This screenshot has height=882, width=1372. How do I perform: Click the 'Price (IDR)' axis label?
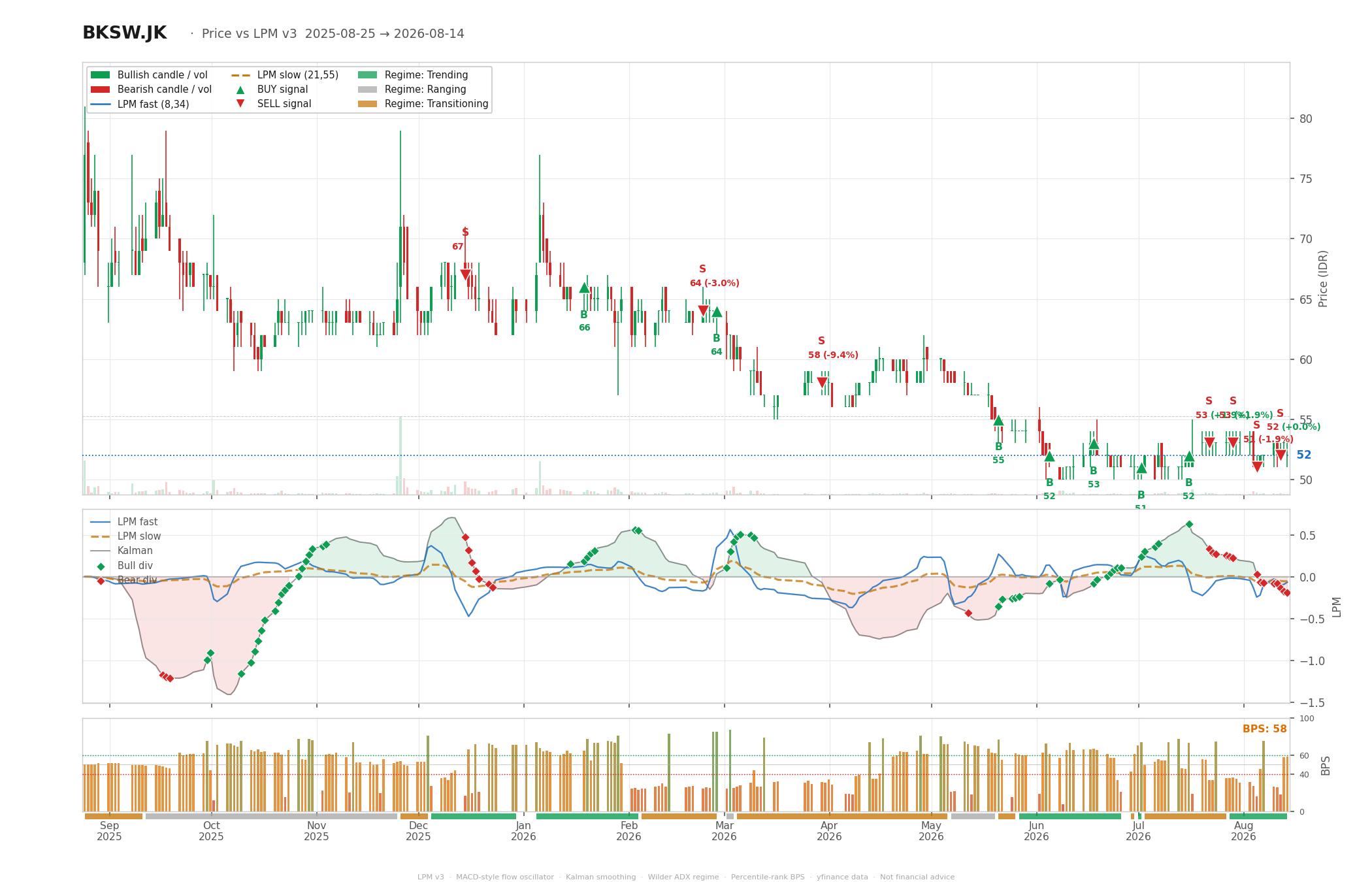[1323, 279]
